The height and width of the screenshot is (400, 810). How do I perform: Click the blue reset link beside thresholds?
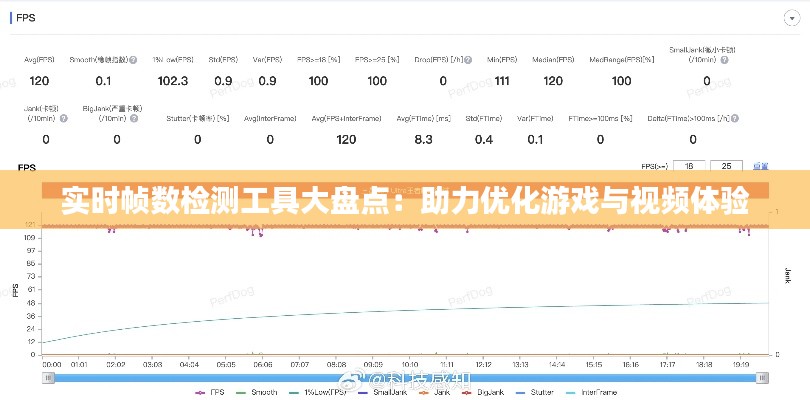point(760,166)
